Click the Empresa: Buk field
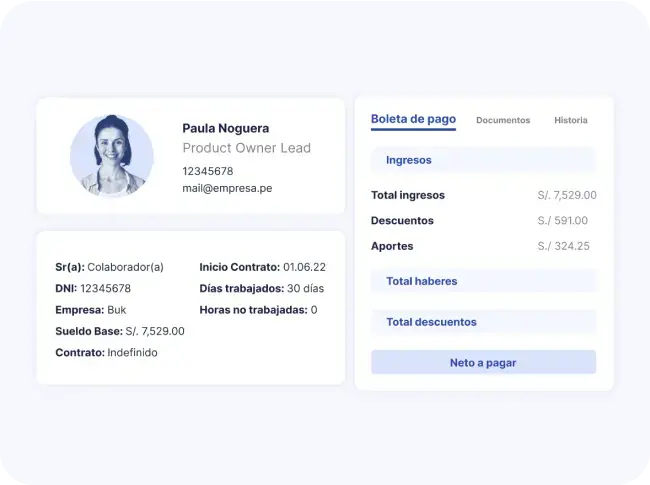The height and width of the screenshot is (485, 650). (91, 310)
